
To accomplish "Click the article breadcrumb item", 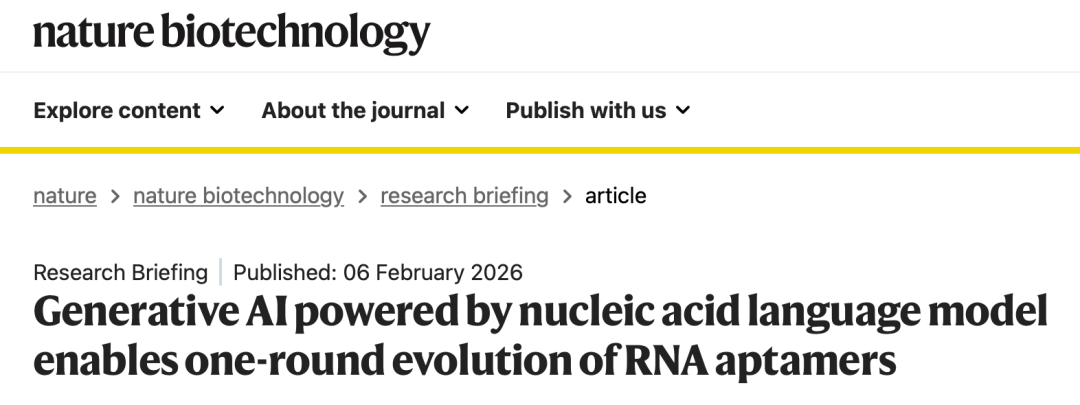I will pos(616,196).
